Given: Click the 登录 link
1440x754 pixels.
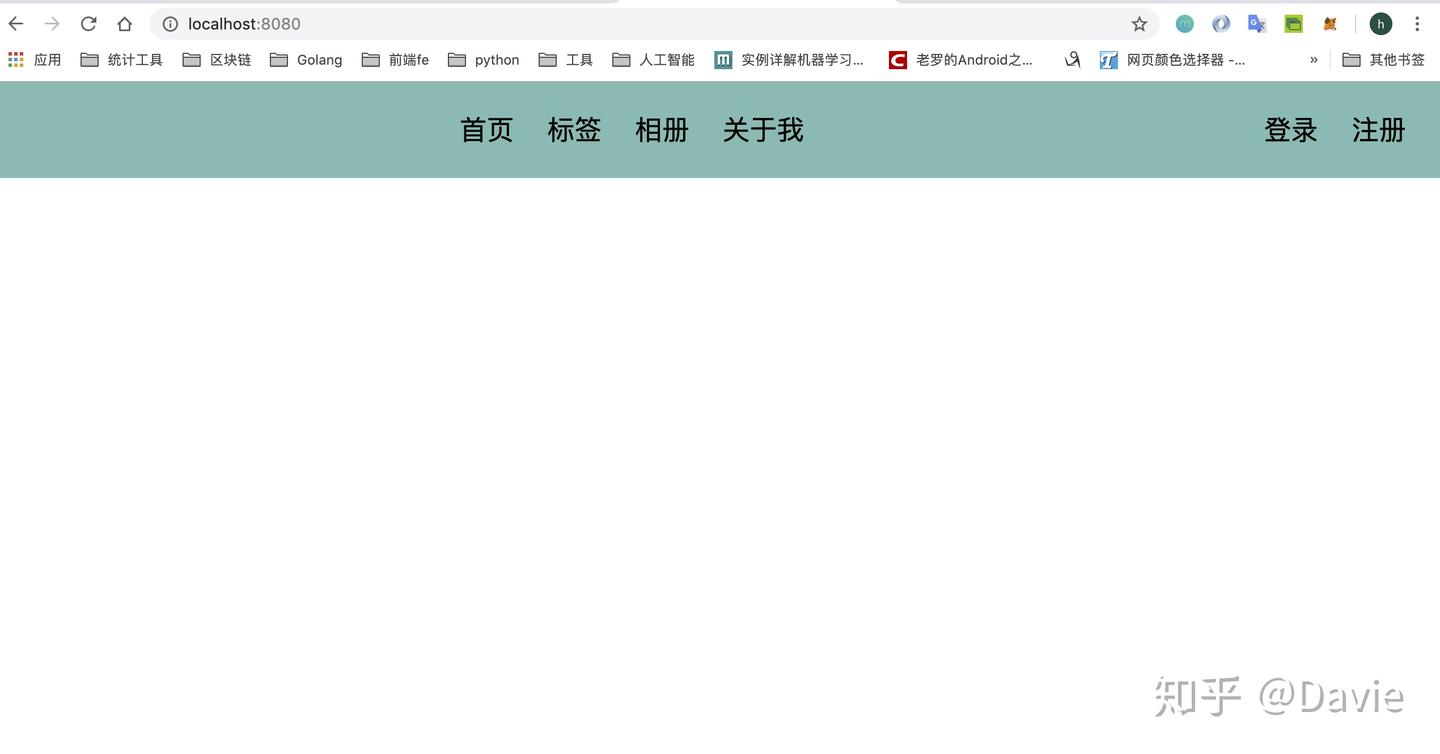Looking at the screenshot, I should (x=1290, y=129).
